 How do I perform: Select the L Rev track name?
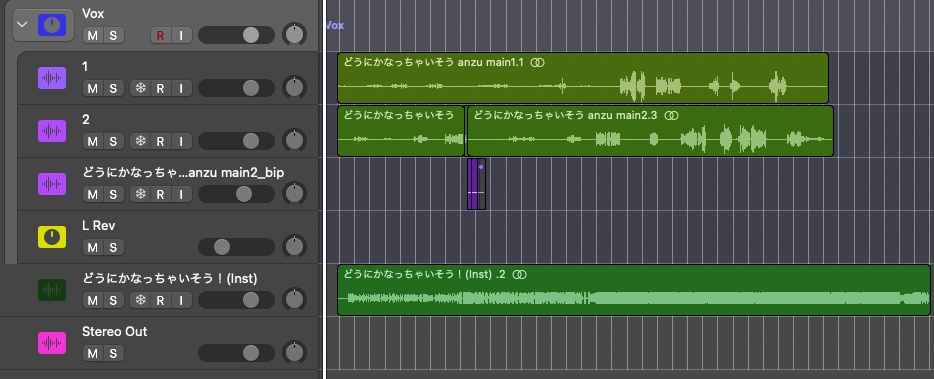coord(99,225)
